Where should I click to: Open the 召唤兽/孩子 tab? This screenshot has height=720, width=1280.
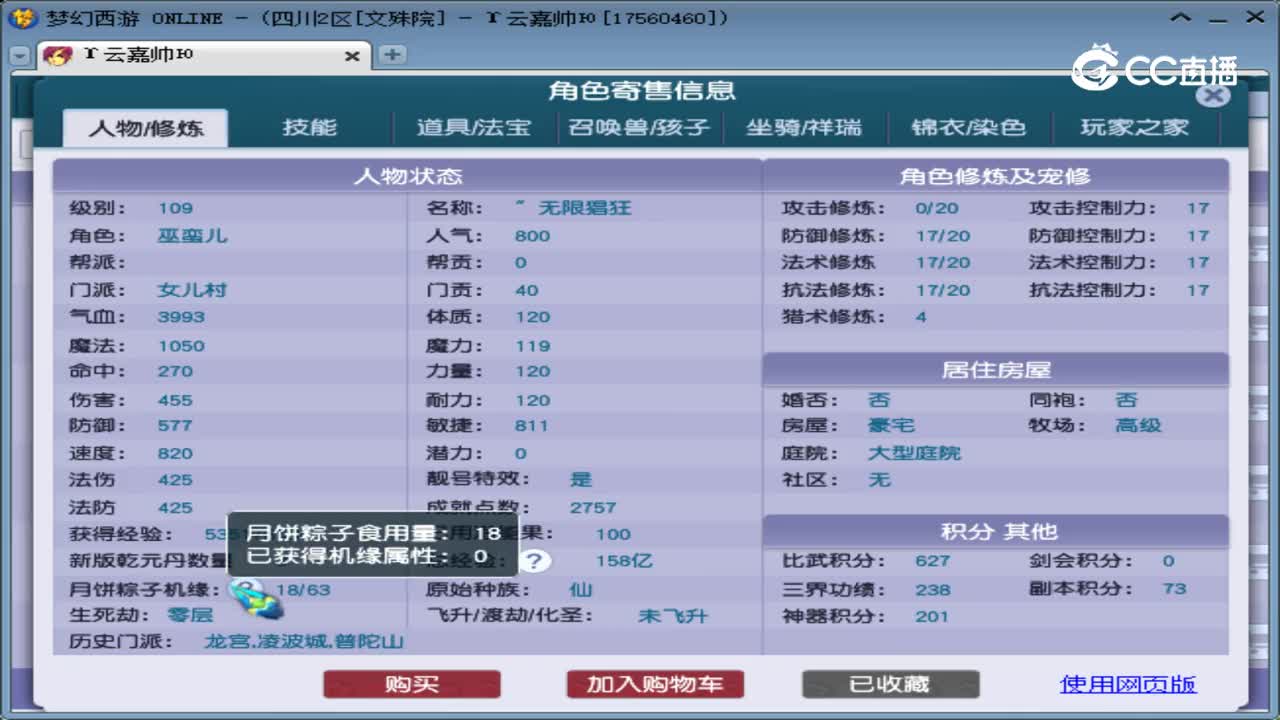(639, 128)
